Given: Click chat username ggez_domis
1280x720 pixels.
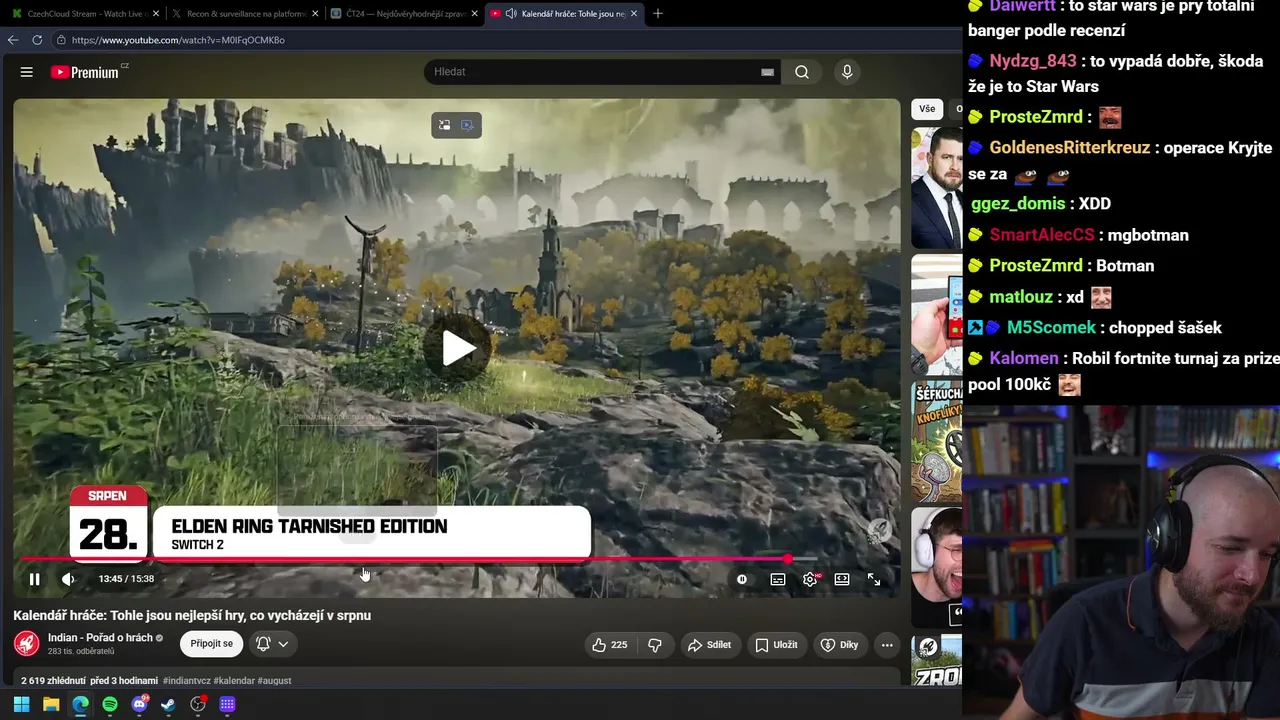Looking at the screenshot, I should pos(1018,204).
